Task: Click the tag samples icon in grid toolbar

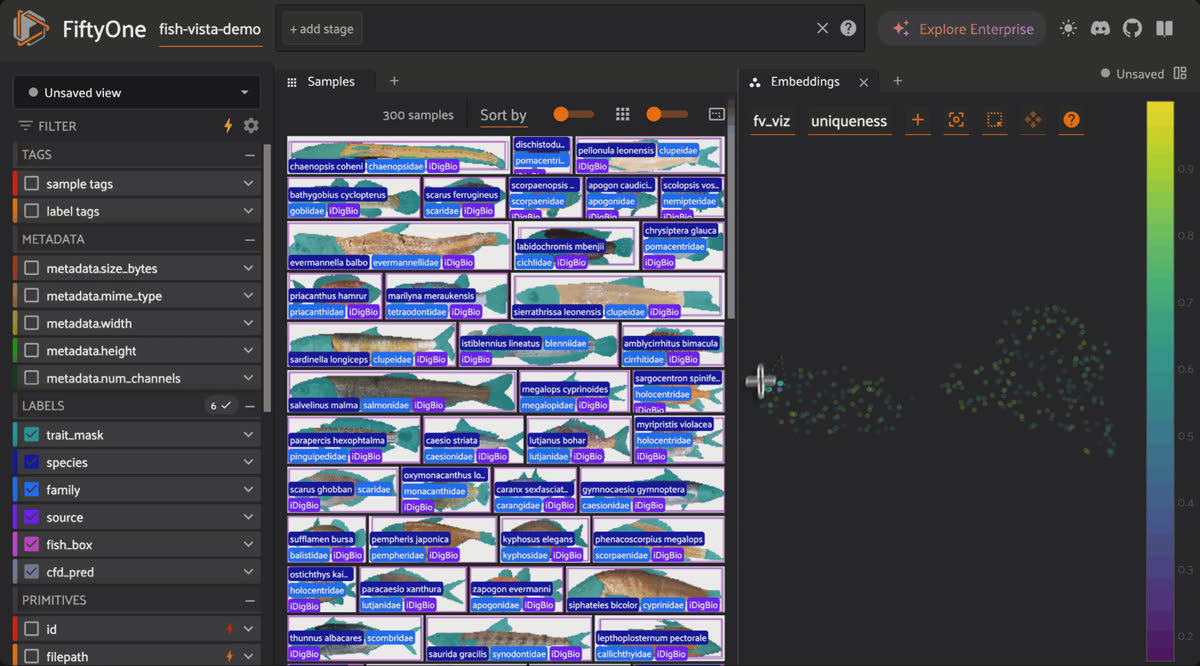Action: click(x=716, y=115)
